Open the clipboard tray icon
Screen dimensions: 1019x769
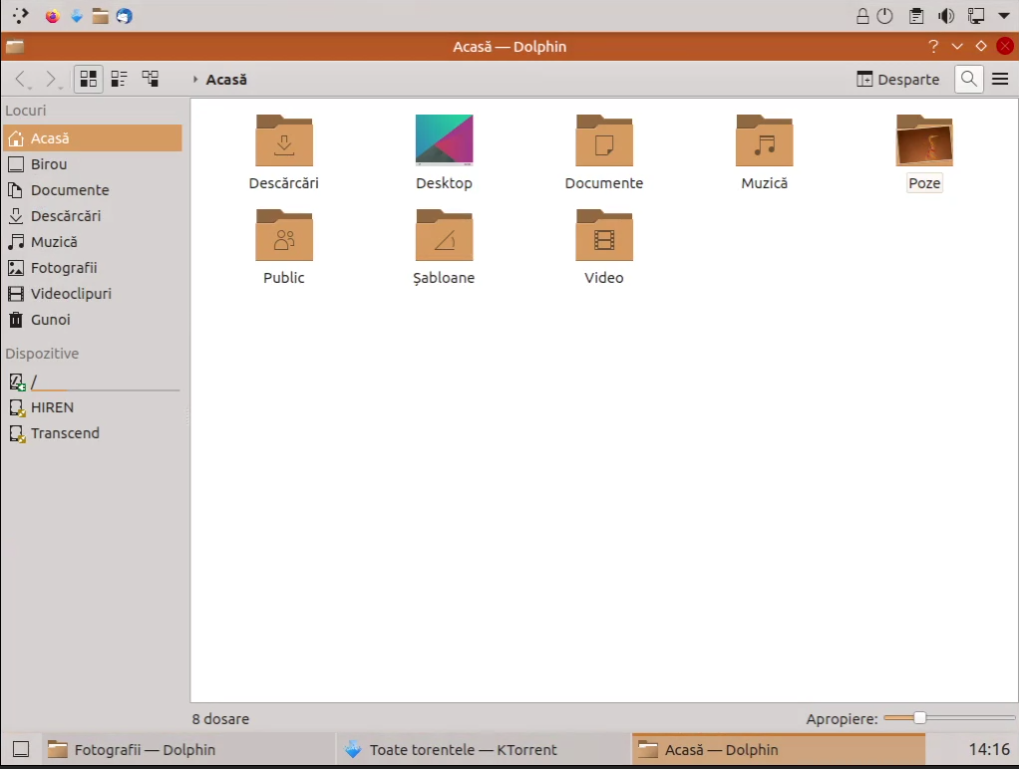pyautogui.click(x=916, y=16)
